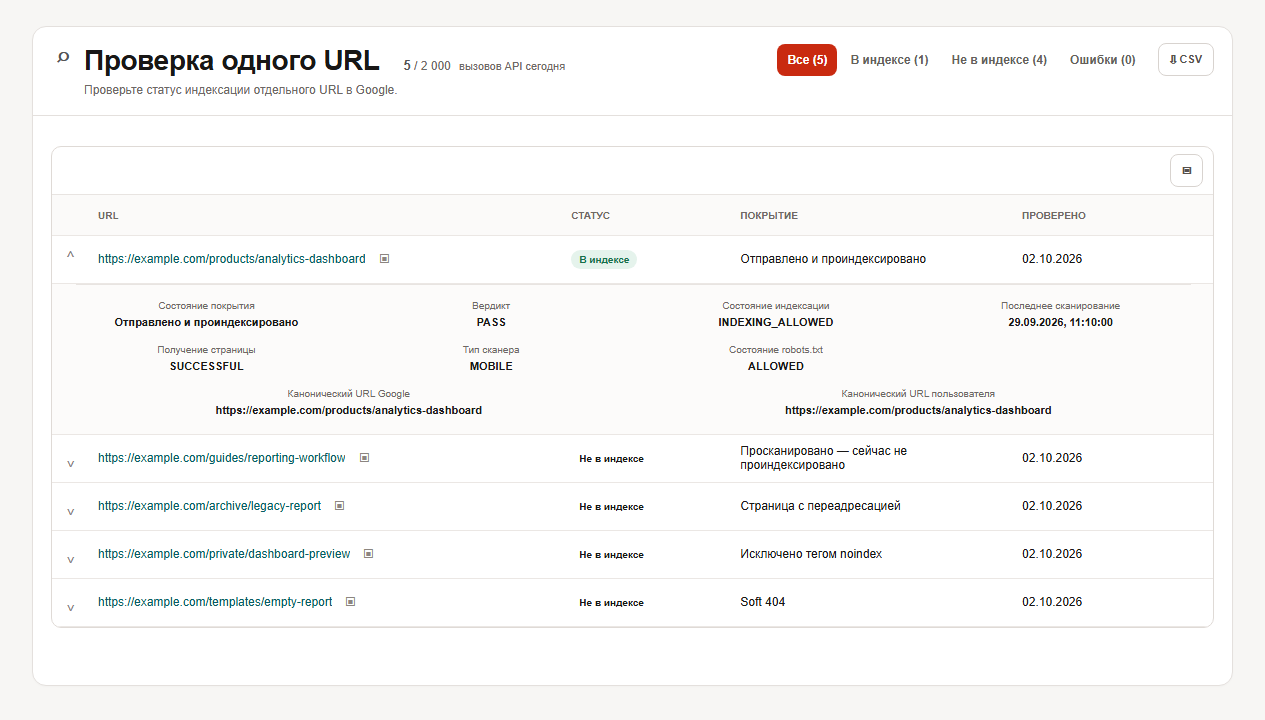Click the checked date in the legacy-report row
The height and width of the screenshot is (720, 1265).
coord(1052,506)
